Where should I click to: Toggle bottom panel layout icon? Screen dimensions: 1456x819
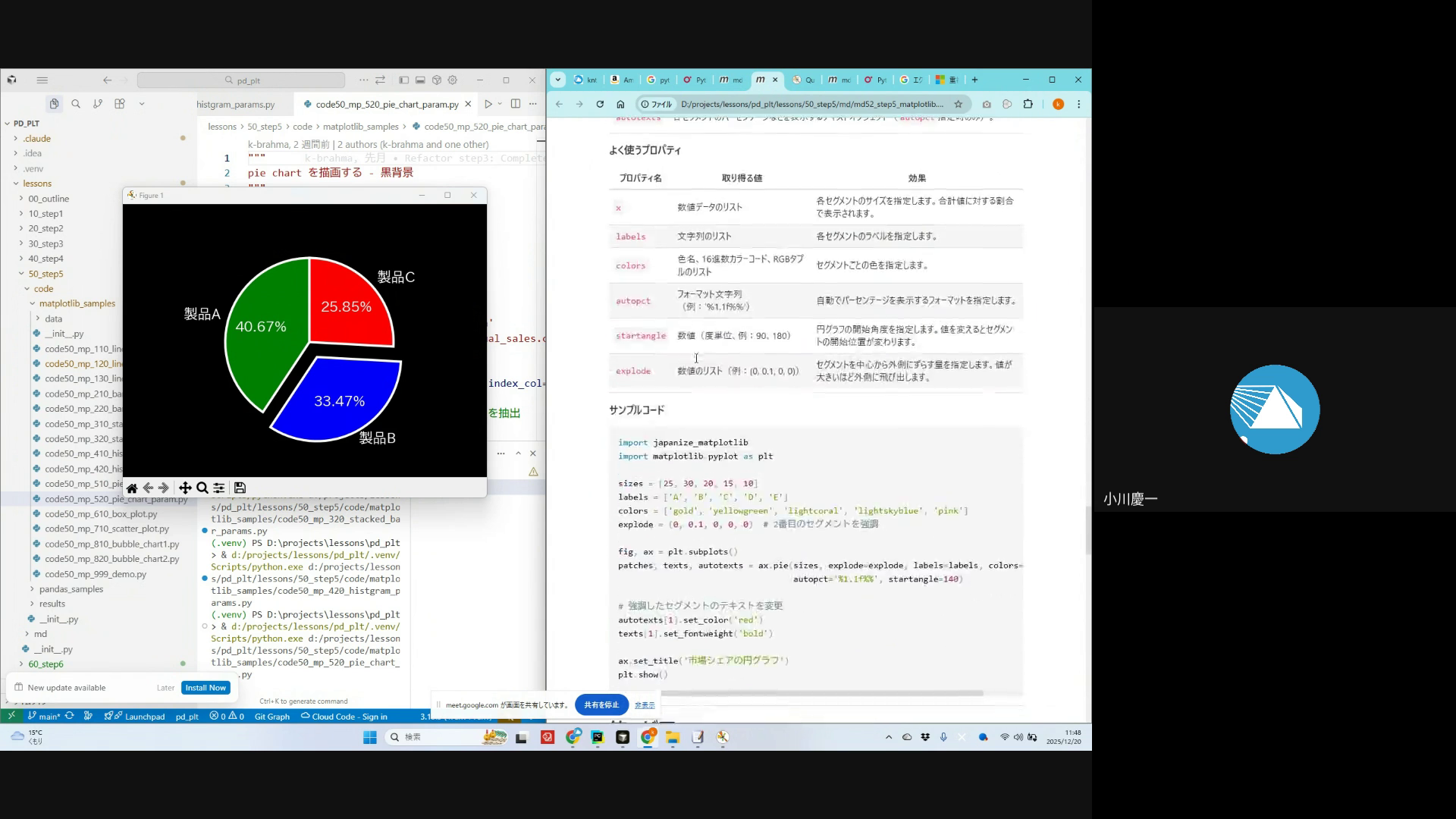click(x=420, y=80)
